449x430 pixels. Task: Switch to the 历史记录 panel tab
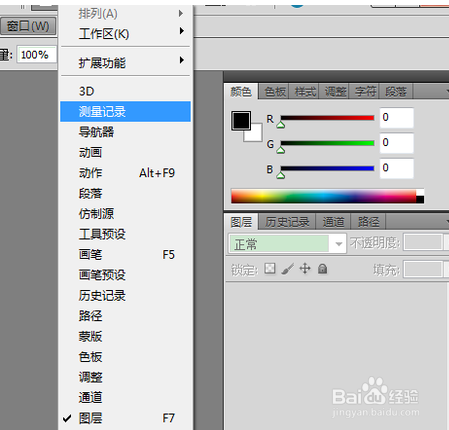coord(287,222)
